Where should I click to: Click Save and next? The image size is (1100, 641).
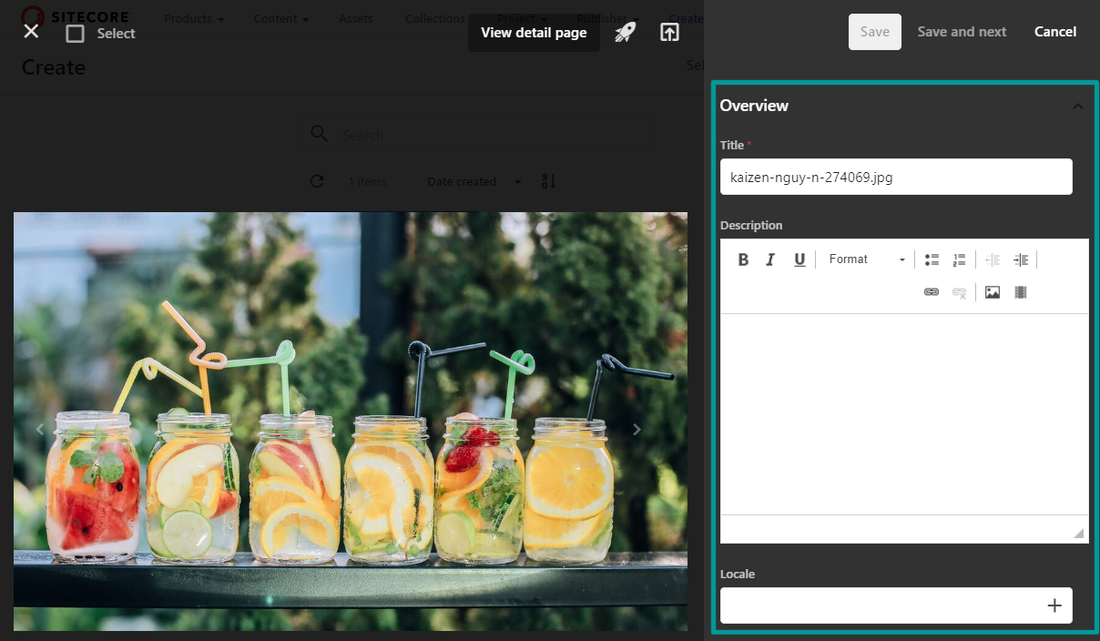click(962, 32)
